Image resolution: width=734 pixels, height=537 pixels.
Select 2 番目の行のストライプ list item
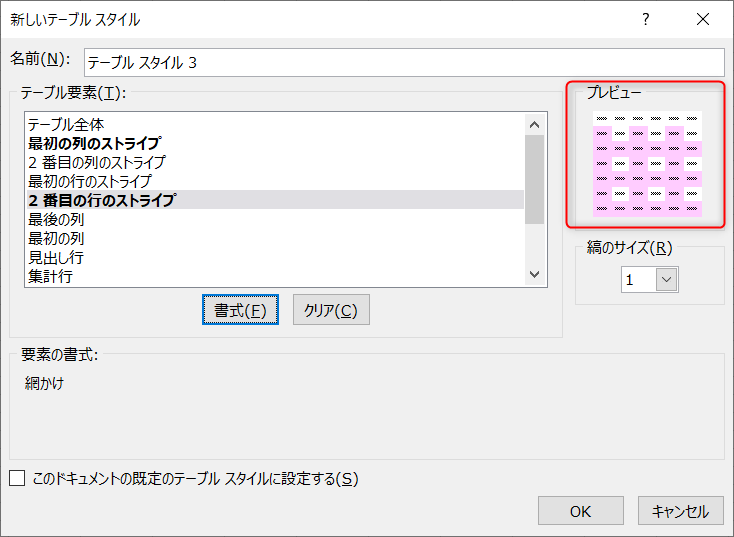(x=275, y=200)
